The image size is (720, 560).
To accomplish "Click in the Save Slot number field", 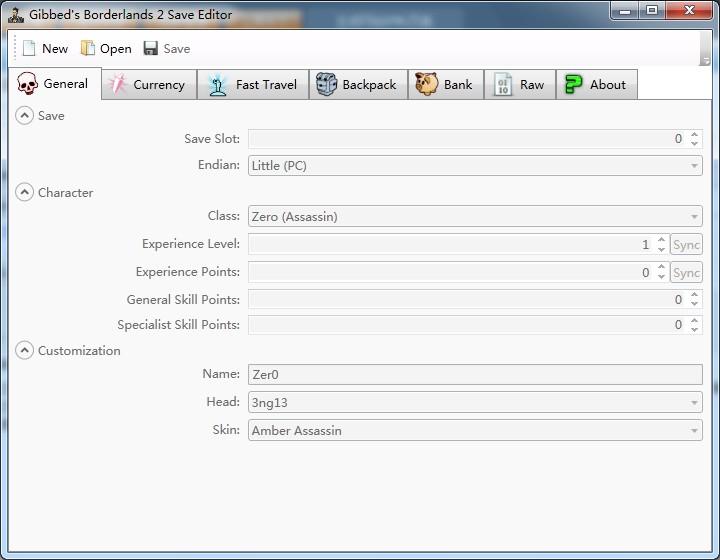I will (468, 139).
